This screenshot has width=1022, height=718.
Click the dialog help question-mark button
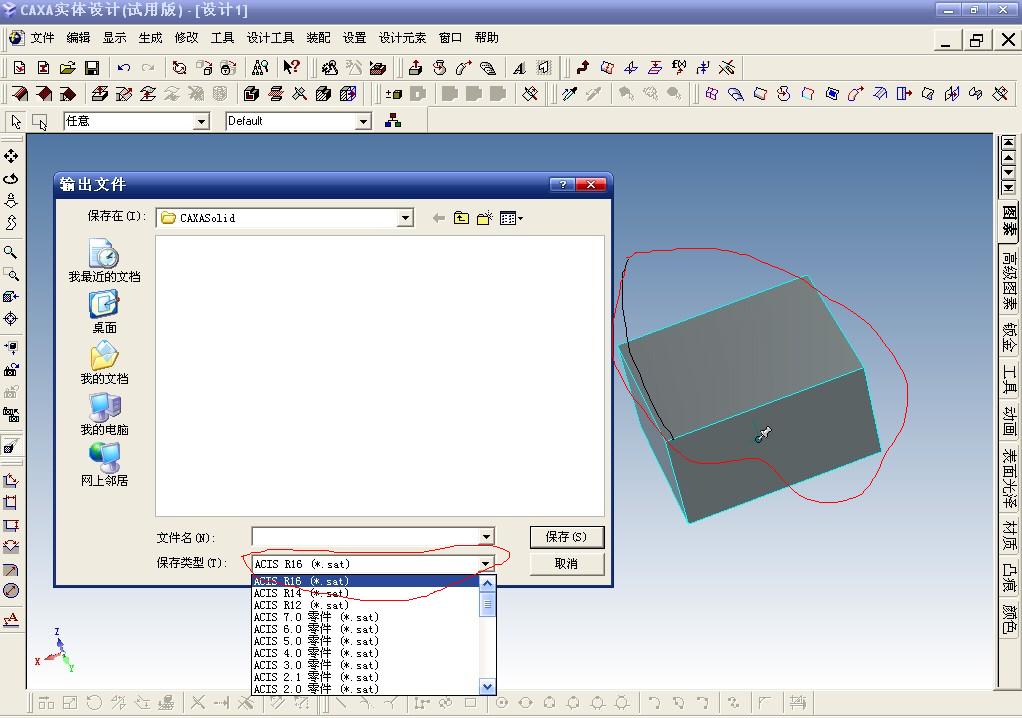click(562, 184)
